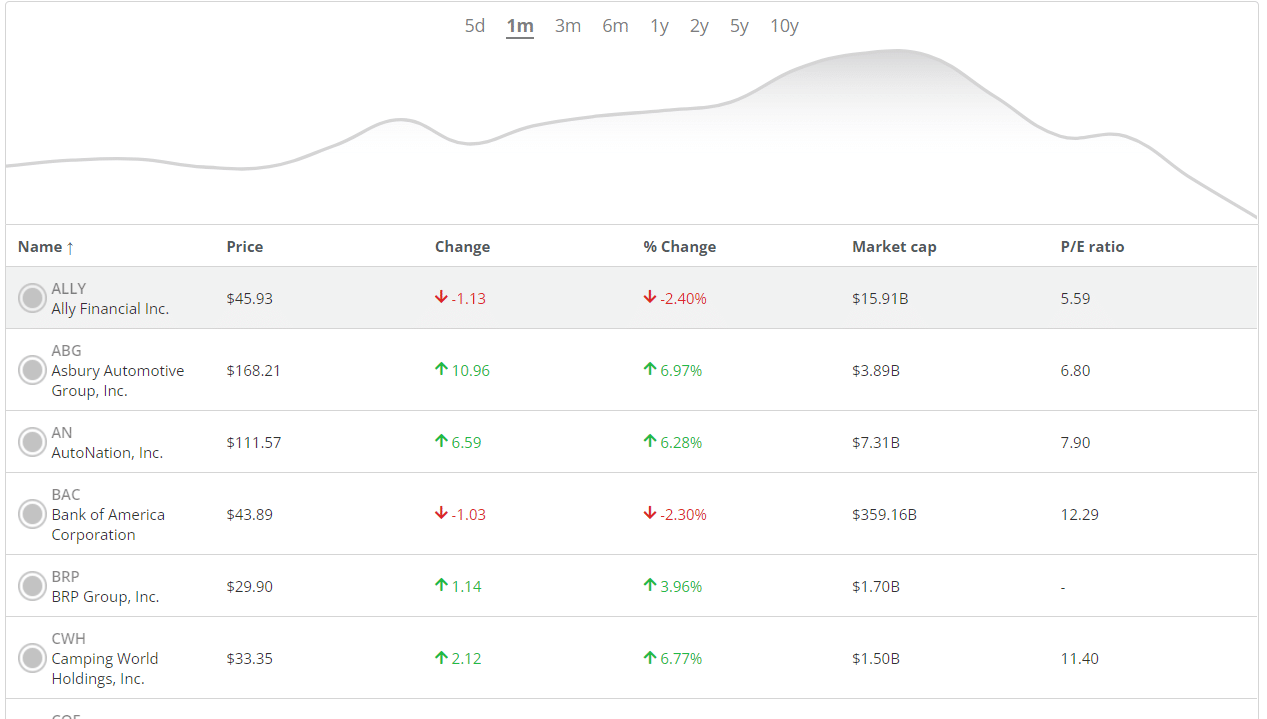Select the BRP Group radio button
Viewport: 1267px width, 719px height.
(x=33, y=586)
